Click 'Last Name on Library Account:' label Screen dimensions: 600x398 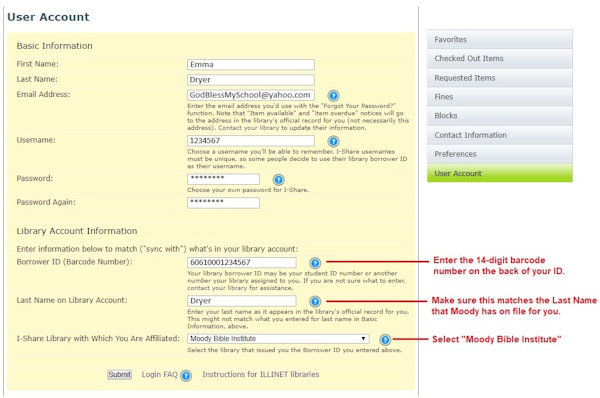click(x=72, y=300)
